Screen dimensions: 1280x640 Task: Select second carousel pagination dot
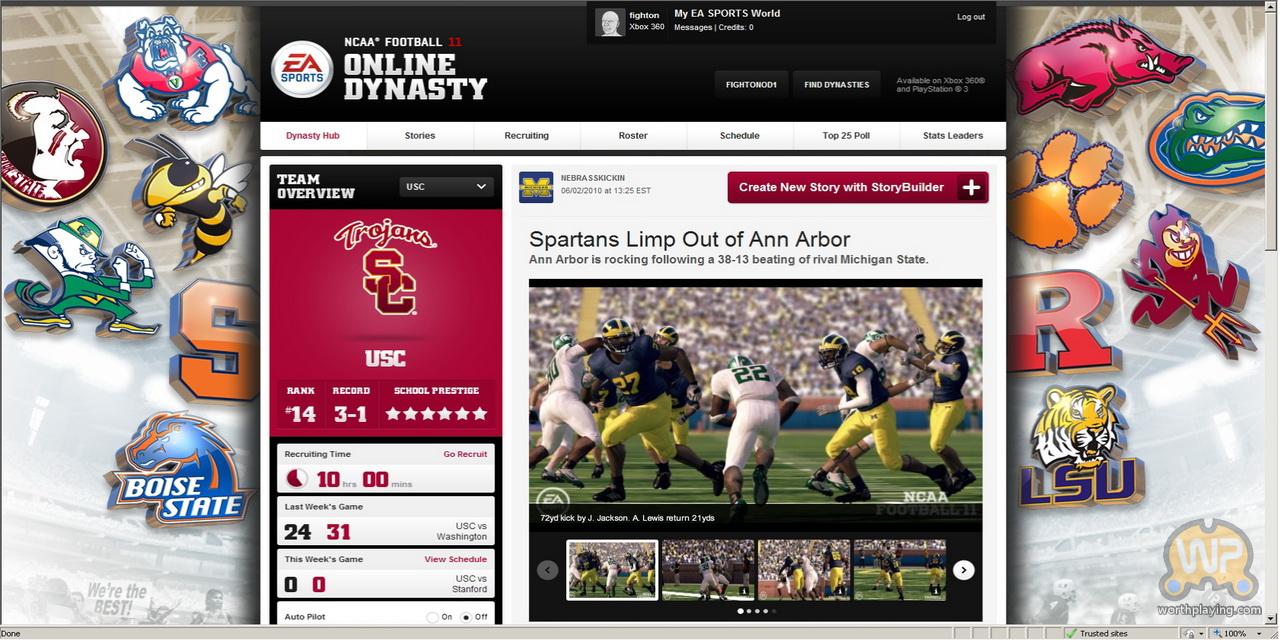click(x=748, y=610)
